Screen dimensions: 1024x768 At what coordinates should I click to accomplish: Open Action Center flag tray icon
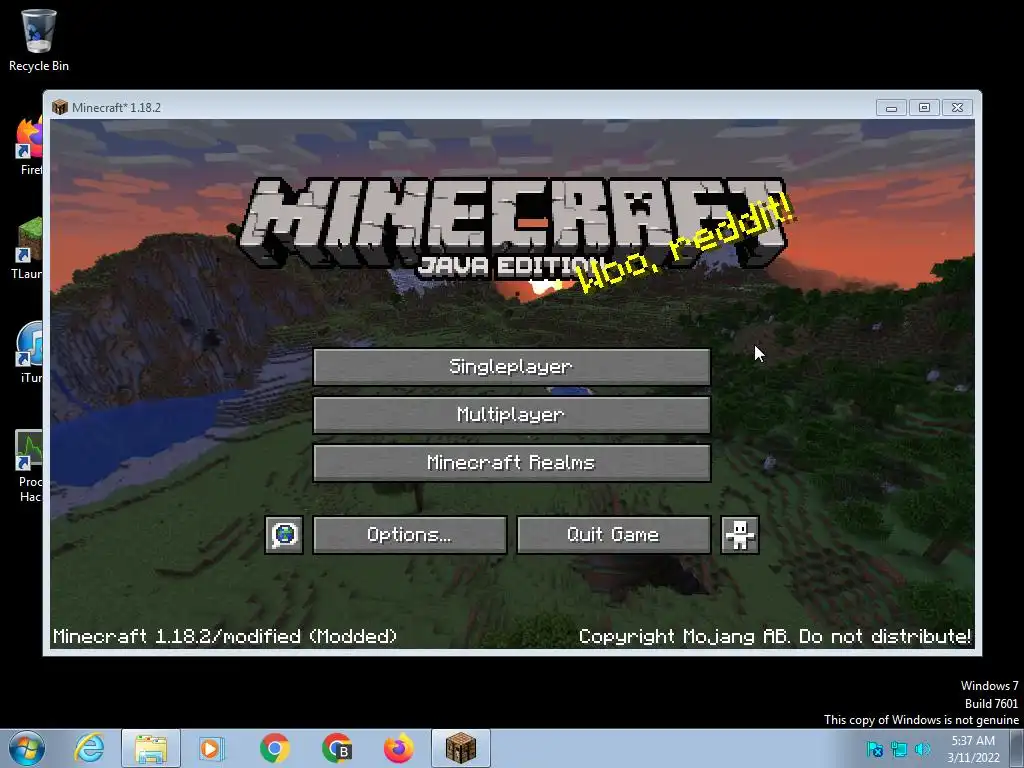point(874,749)
